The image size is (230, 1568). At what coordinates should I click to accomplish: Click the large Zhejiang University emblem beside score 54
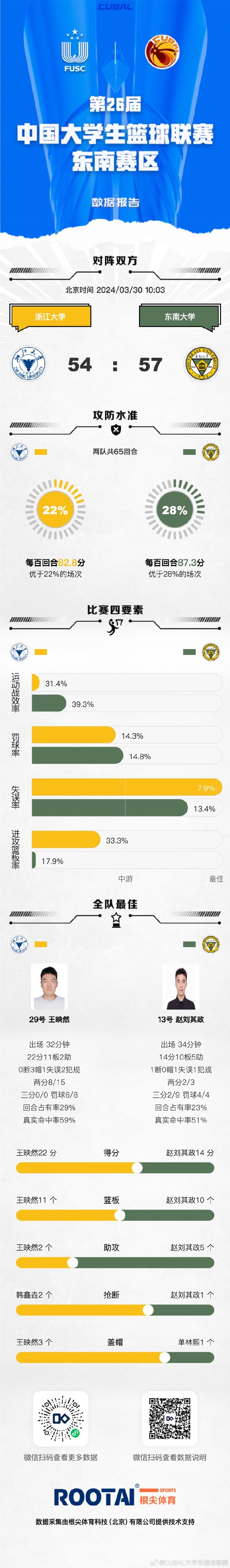[29, 364]
